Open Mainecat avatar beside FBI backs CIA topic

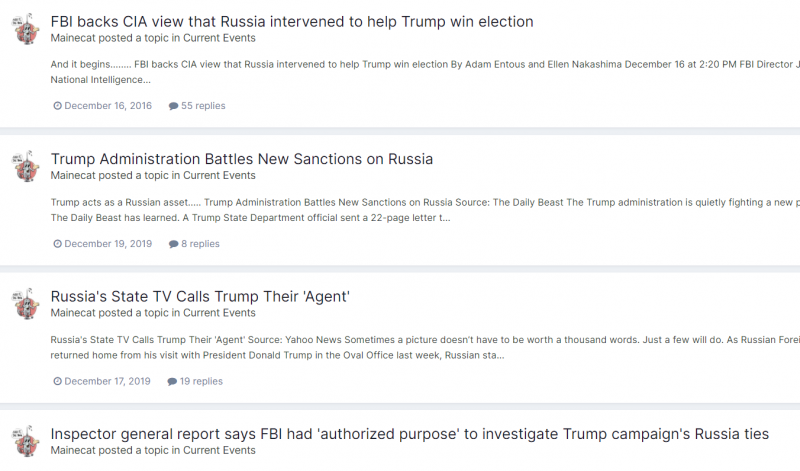coord(26,30)
